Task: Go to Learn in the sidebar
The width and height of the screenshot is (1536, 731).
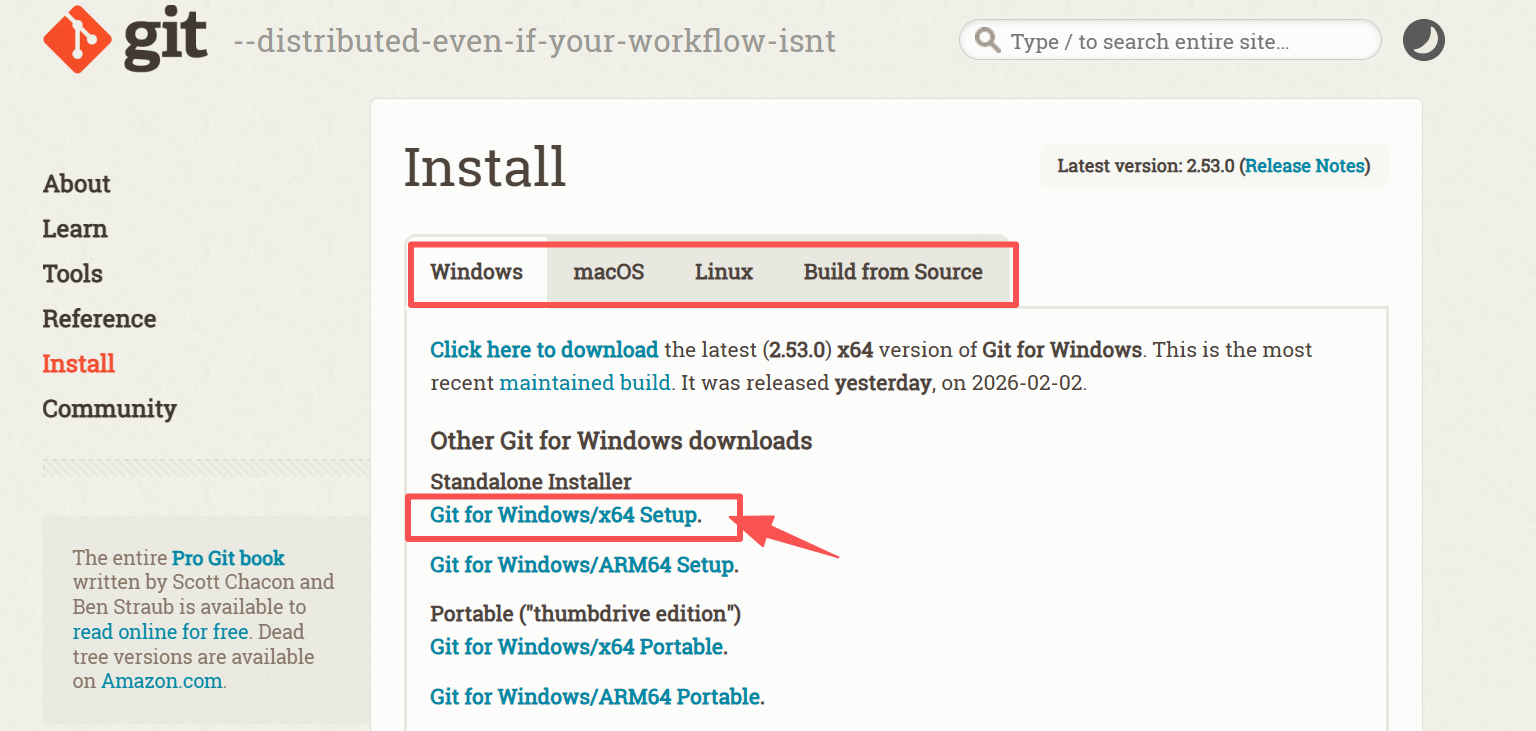Action: (75, 229)
